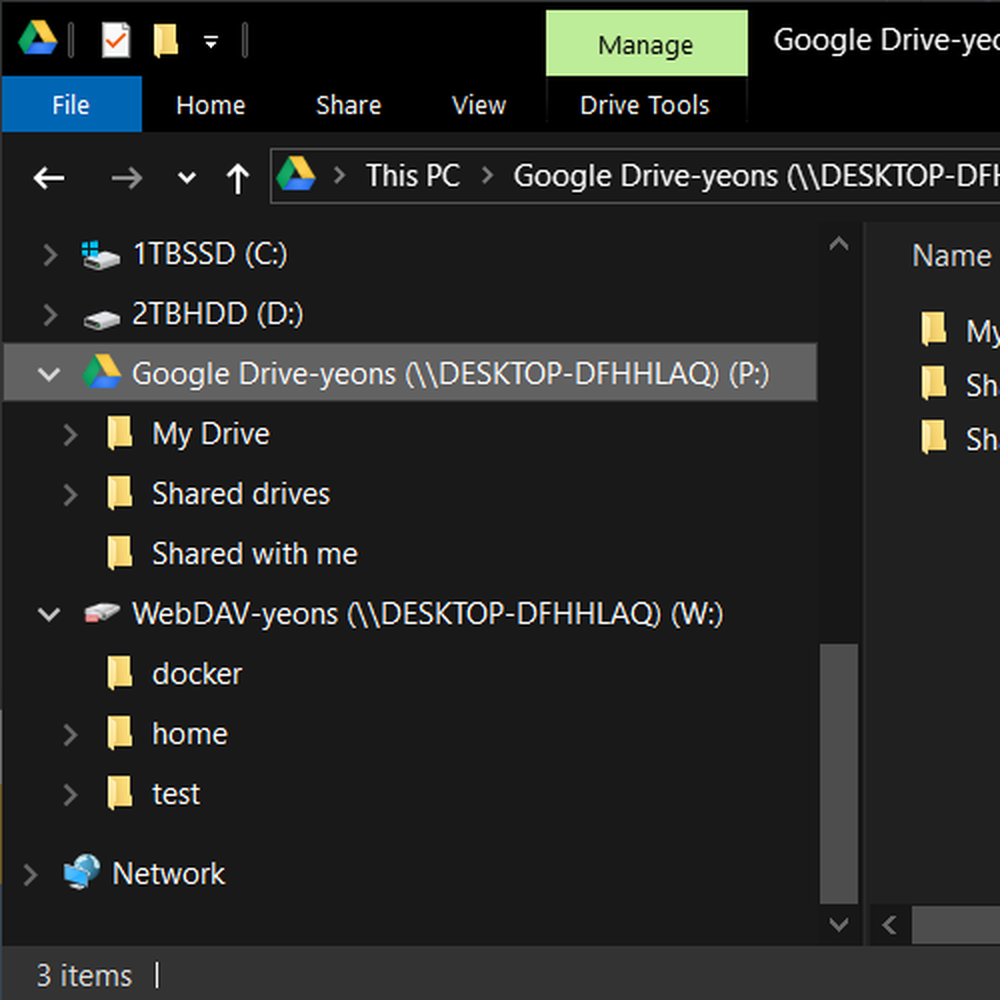Image resolution: width=1000 pixels, height=1000 pixels.
Task: Click the up-arrow to go to parent folder
Action: pyautogui.click(x=237, y=177)
